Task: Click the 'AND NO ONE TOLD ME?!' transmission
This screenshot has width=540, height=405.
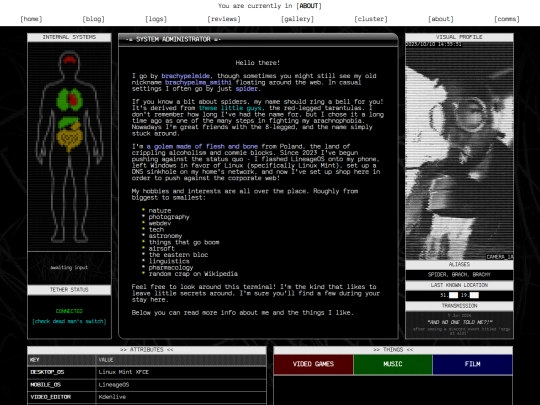Action: pos(459,322)
